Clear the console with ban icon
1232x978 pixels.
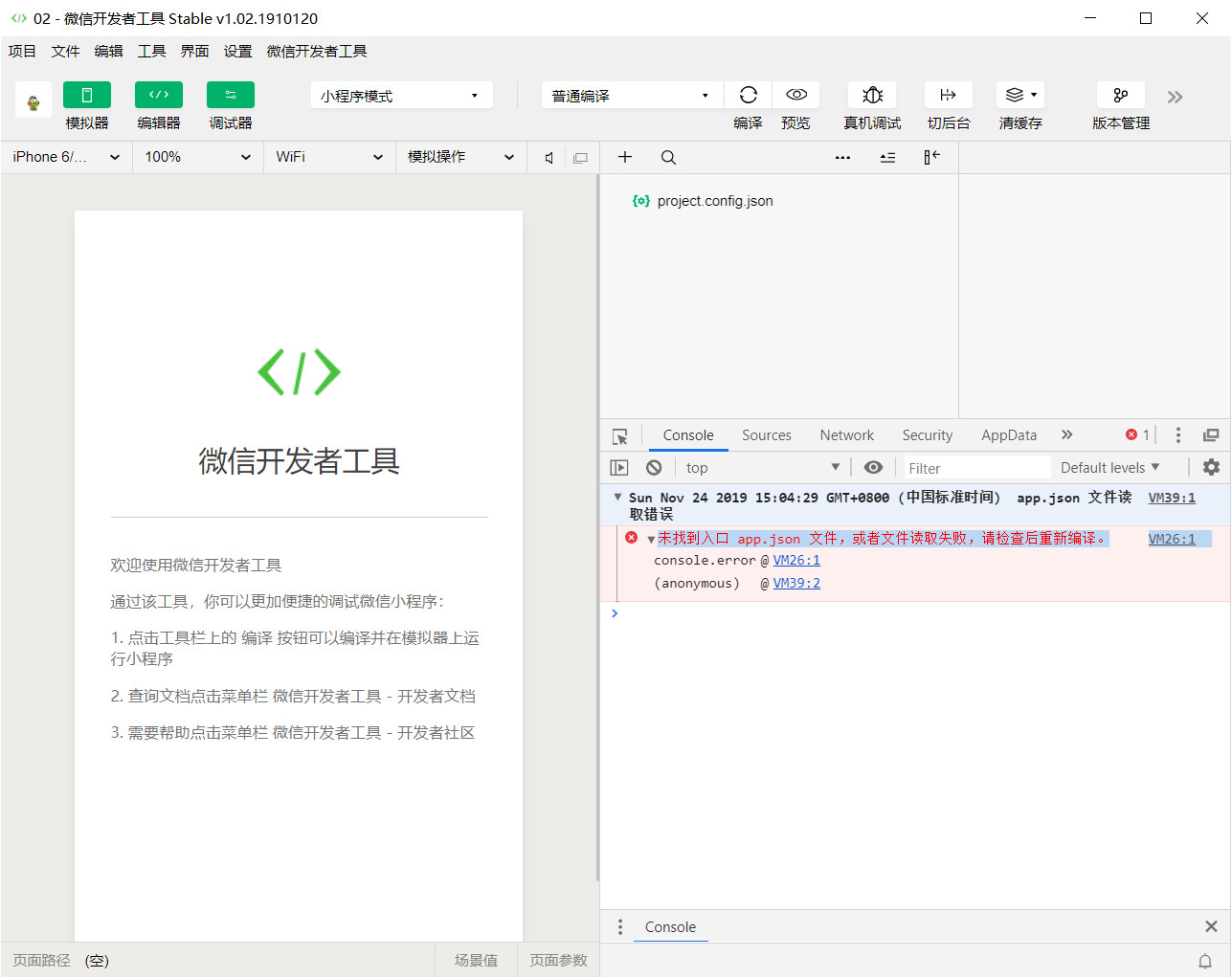[x=654, y=468]
